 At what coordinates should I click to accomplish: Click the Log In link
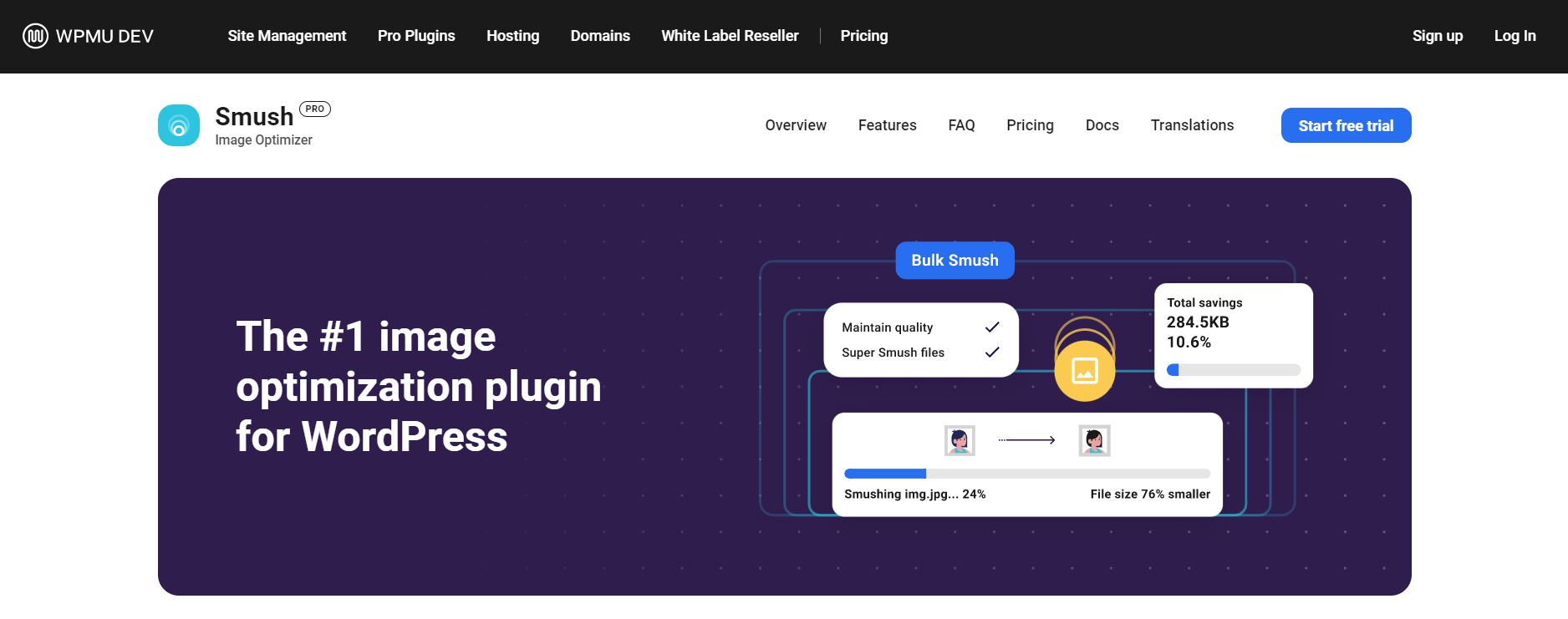click(1515, 36)
